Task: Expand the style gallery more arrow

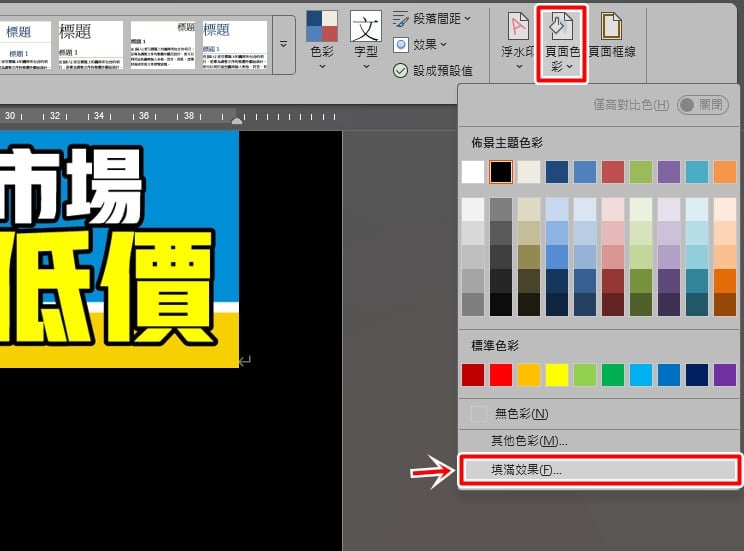Action: [x=283, y=45]
